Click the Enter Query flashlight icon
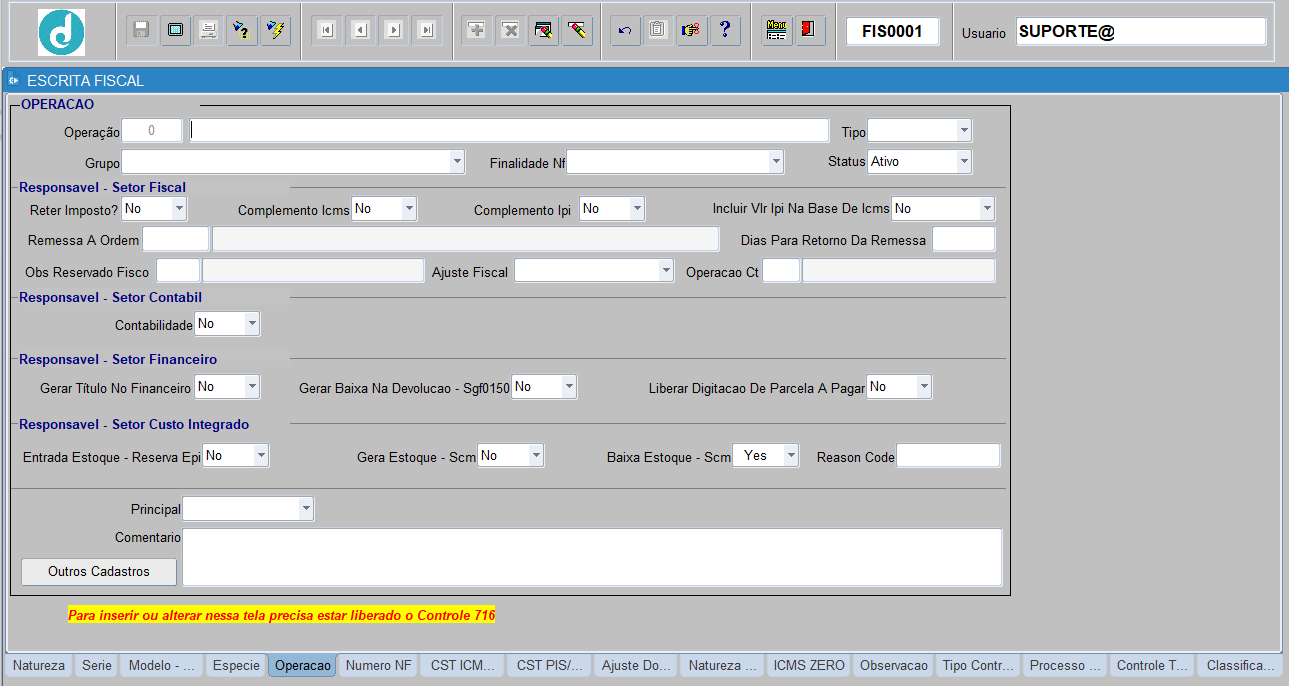 pyautogui.click(x=242, y=30)
